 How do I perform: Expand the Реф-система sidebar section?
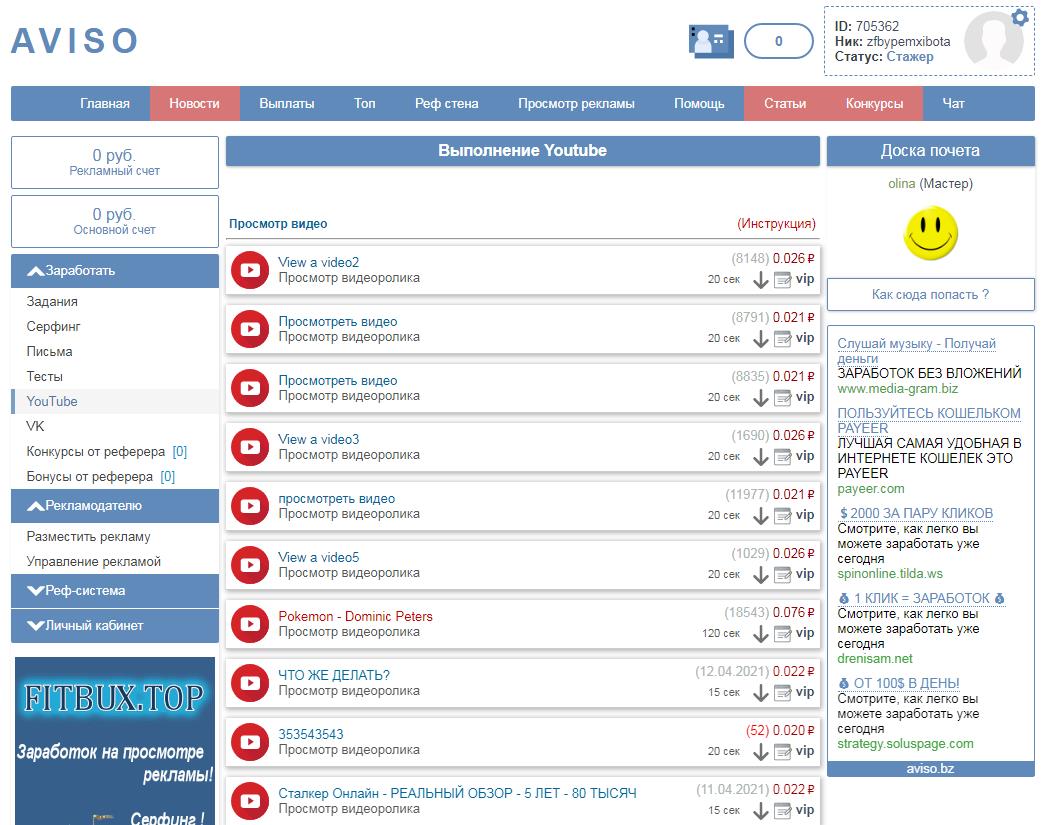pos(115,591)
